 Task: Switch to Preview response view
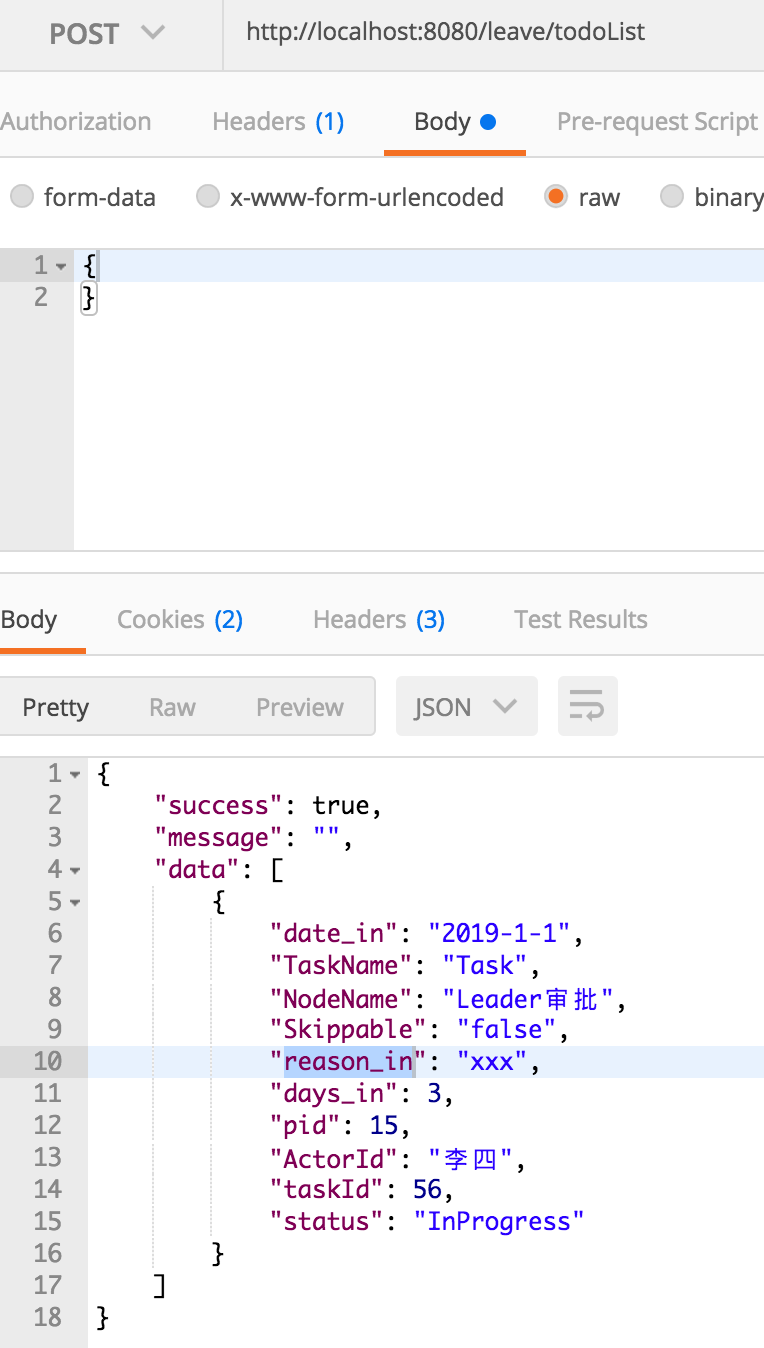click(x=300, y=707)
